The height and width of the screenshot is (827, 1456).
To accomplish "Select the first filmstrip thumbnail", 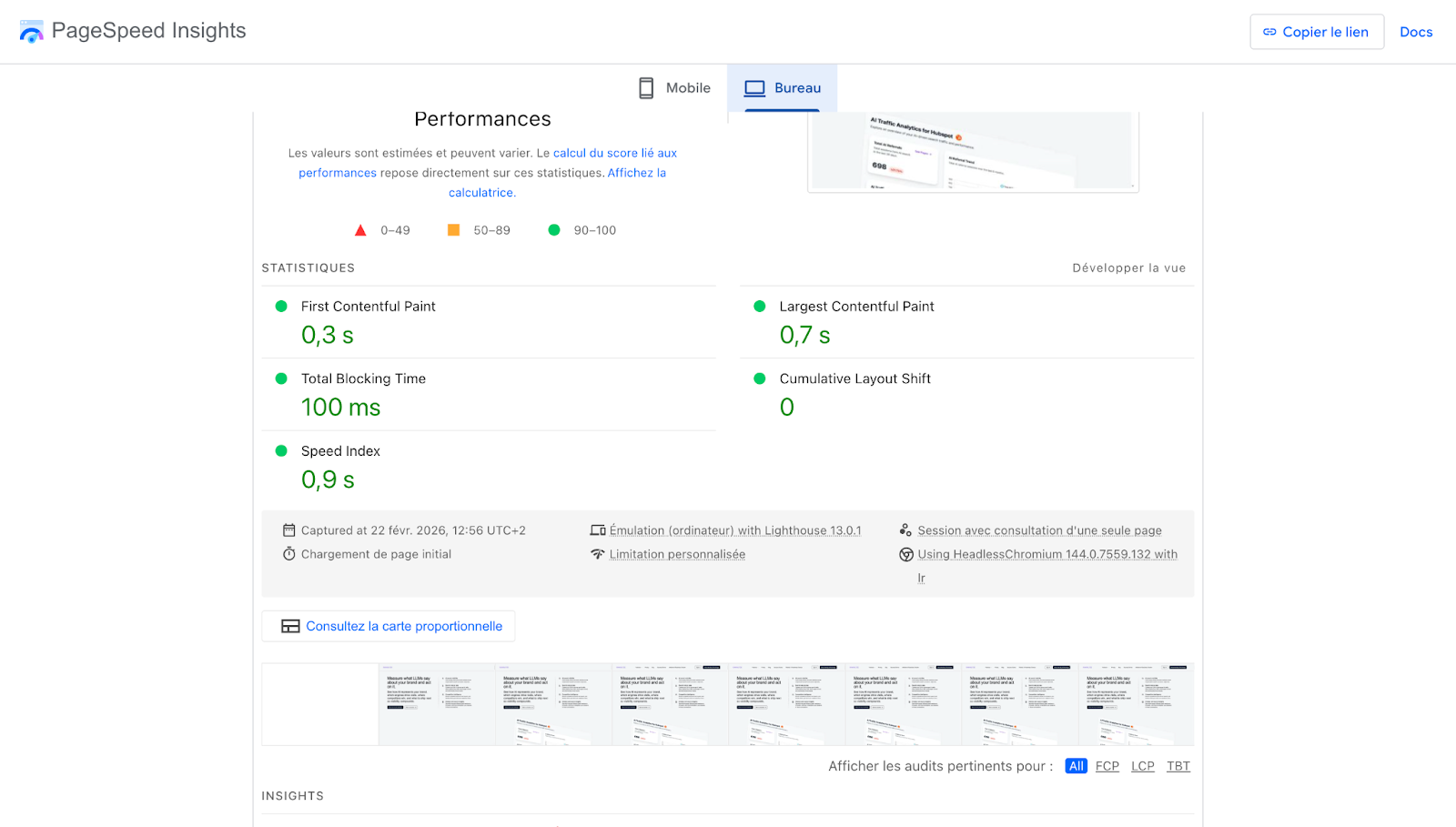I will click(320, 703).
